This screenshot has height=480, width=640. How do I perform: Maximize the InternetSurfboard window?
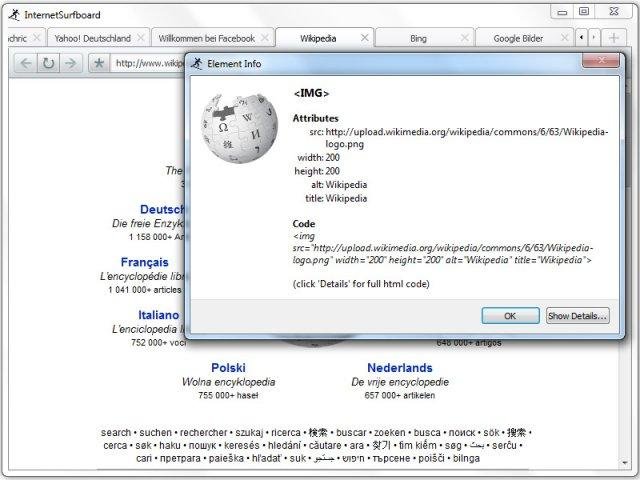pos(584,12)
